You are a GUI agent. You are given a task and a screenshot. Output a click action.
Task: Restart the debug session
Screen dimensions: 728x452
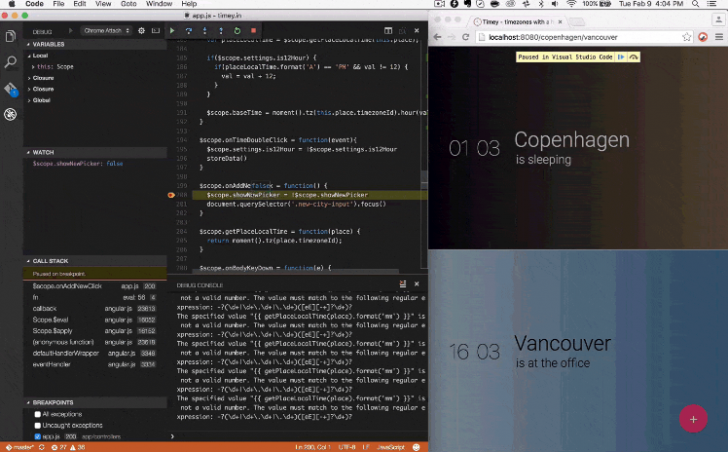pyautogui.click(x=237, y=31)
